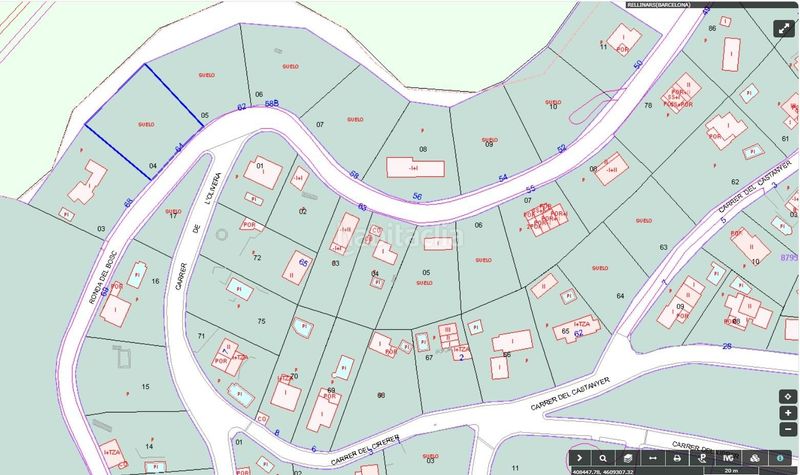Viewport: 800px width, 475px height.
Task: Click the IVG export tool
Action: coord(728,458)
